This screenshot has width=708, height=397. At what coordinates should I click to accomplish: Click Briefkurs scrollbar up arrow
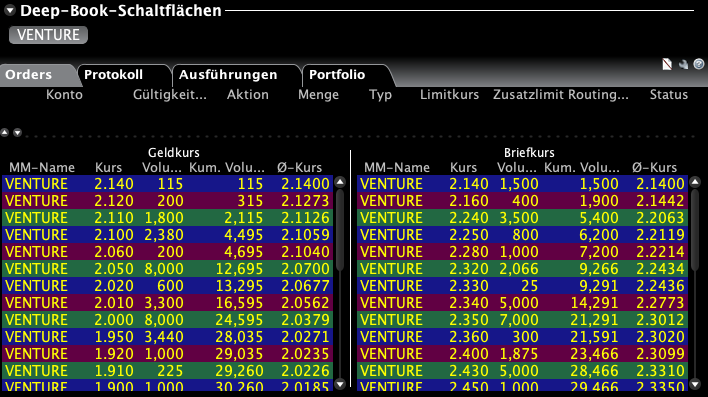(695, 182)
